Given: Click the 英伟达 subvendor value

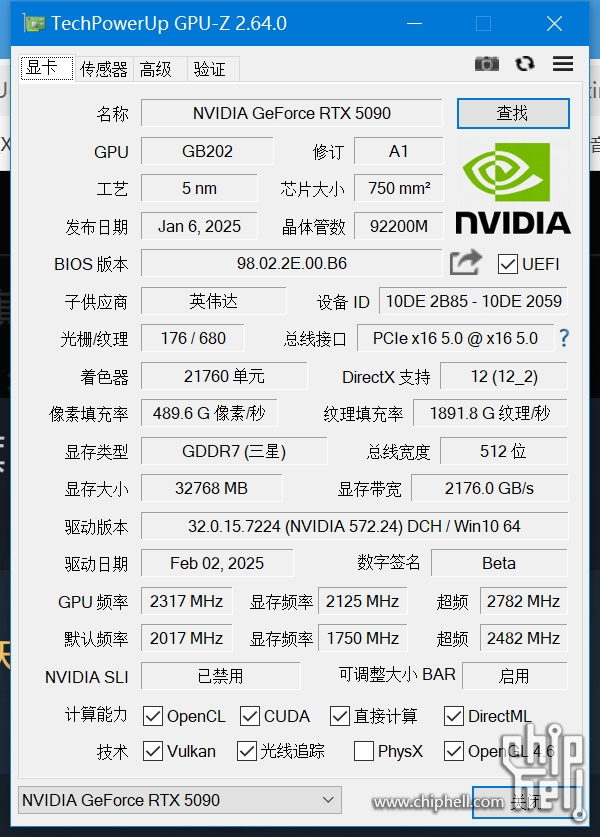Looking at the screenshot, I should (214, 301).
